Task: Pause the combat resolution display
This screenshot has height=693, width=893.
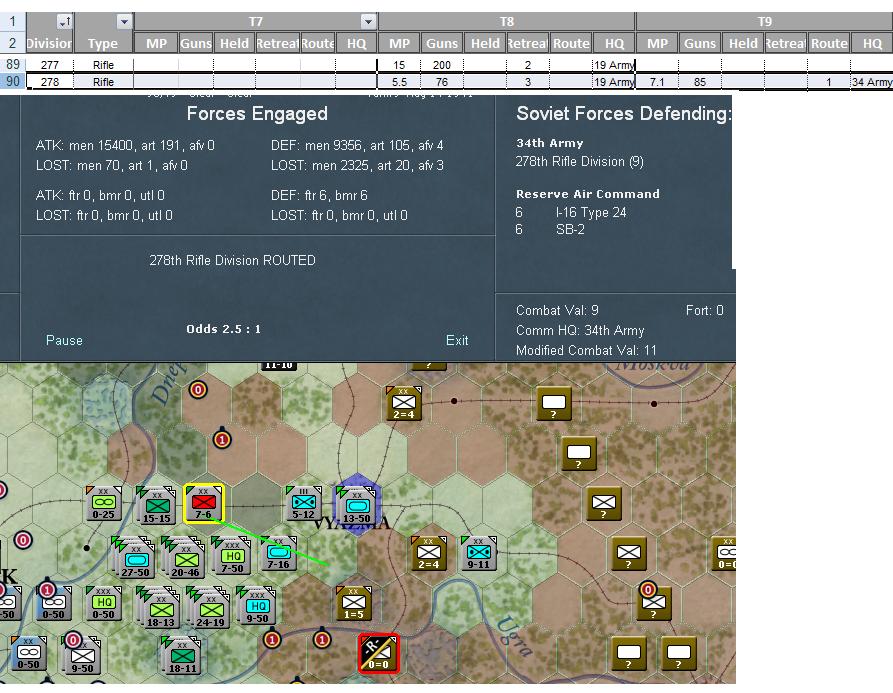Action: point(64,341)
